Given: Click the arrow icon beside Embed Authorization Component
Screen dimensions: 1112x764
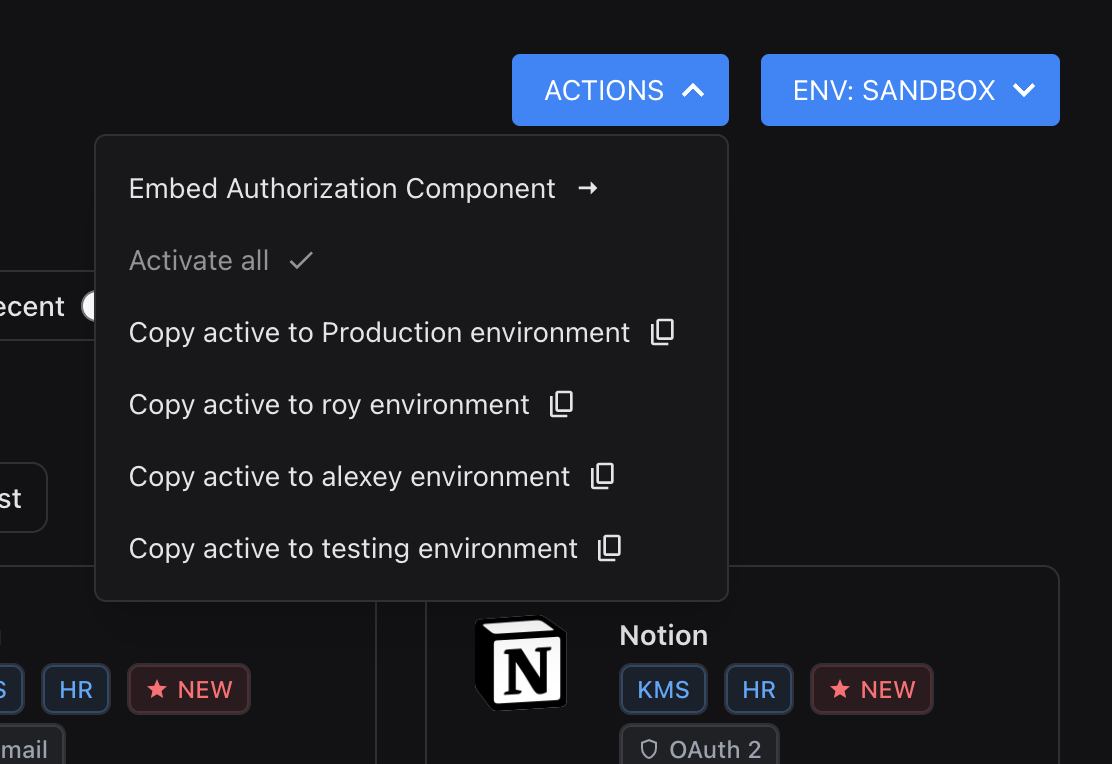Looking at the screenshot, I should [588, 188].
